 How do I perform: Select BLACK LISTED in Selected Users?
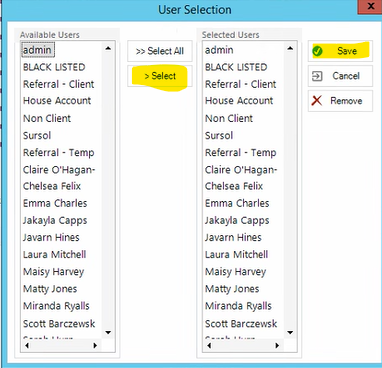pyautogui.click(x=236, y=67)
